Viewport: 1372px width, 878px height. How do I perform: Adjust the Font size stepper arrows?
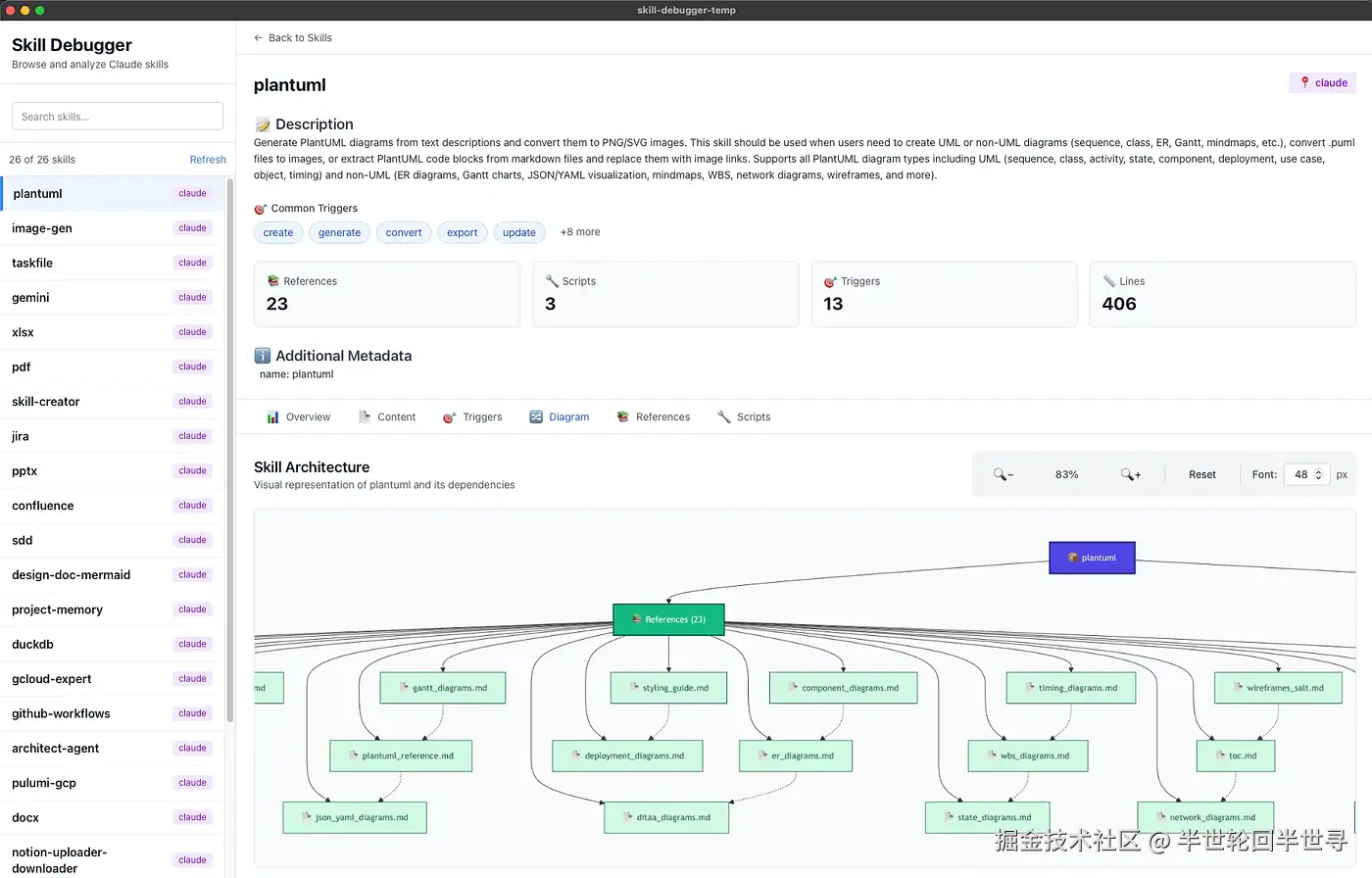tap(1318, 474)
